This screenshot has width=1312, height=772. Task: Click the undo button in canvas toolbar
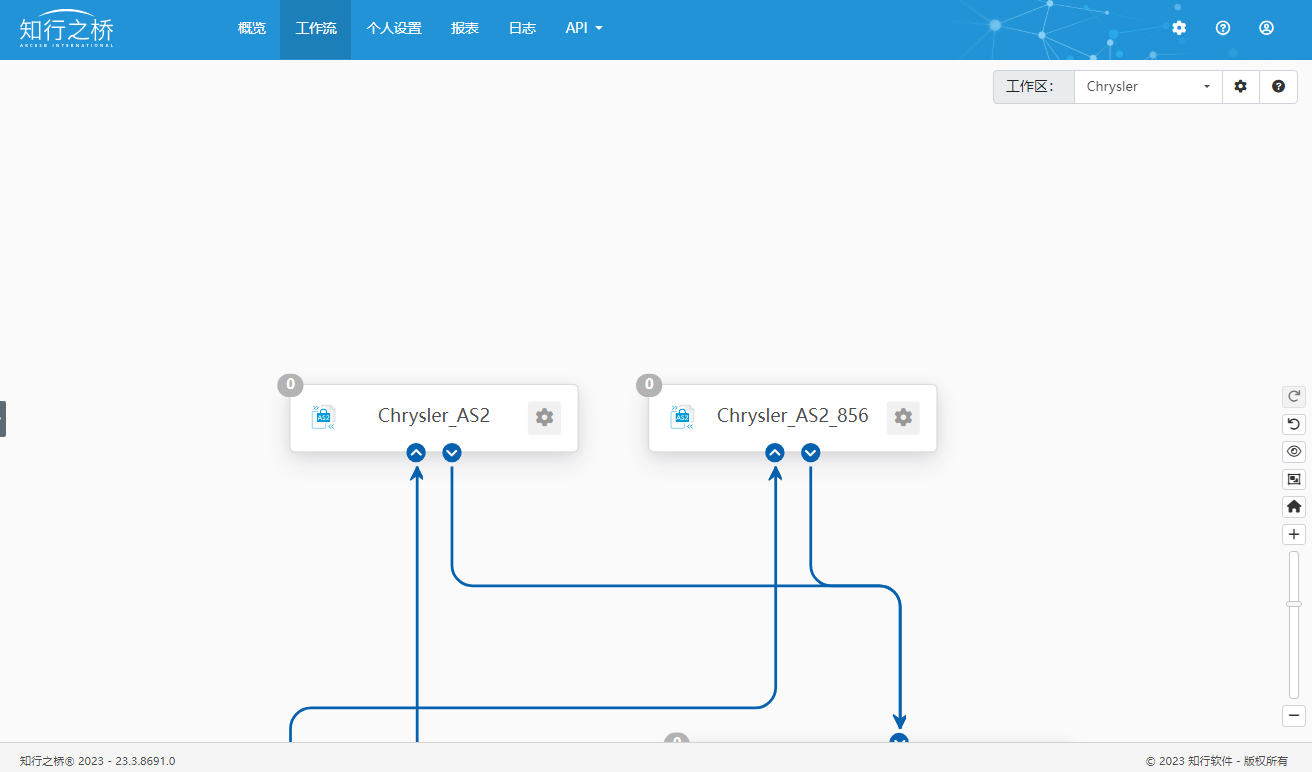(x=1294, y=424)
